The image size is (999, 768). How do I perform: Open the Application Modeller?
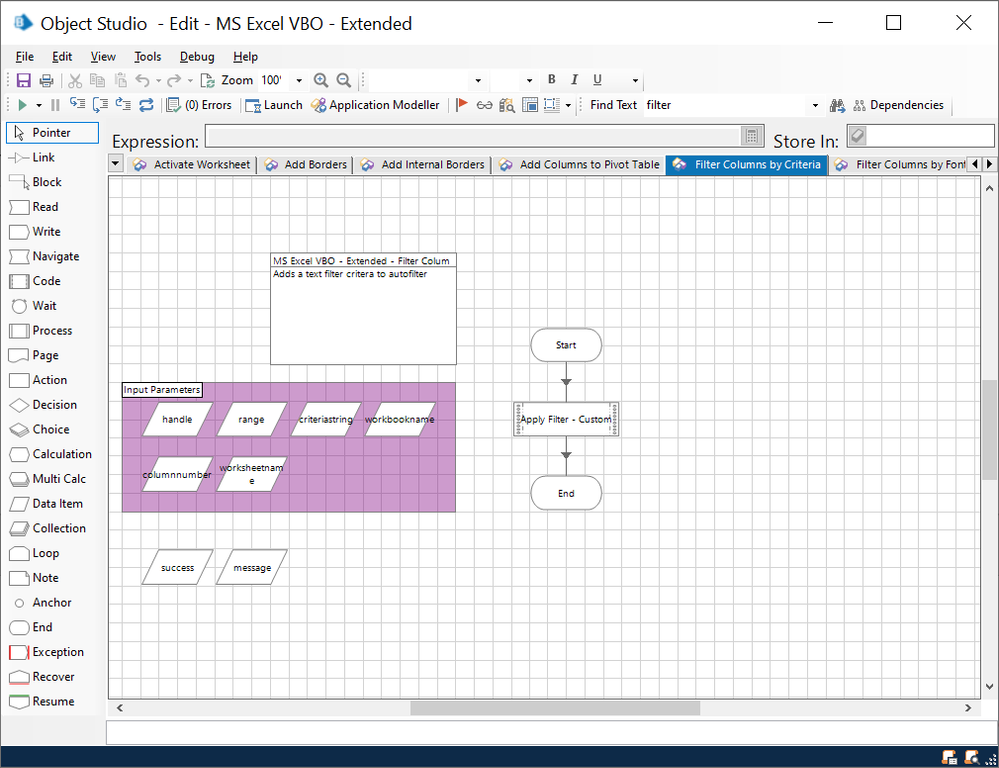coord(375,105)
